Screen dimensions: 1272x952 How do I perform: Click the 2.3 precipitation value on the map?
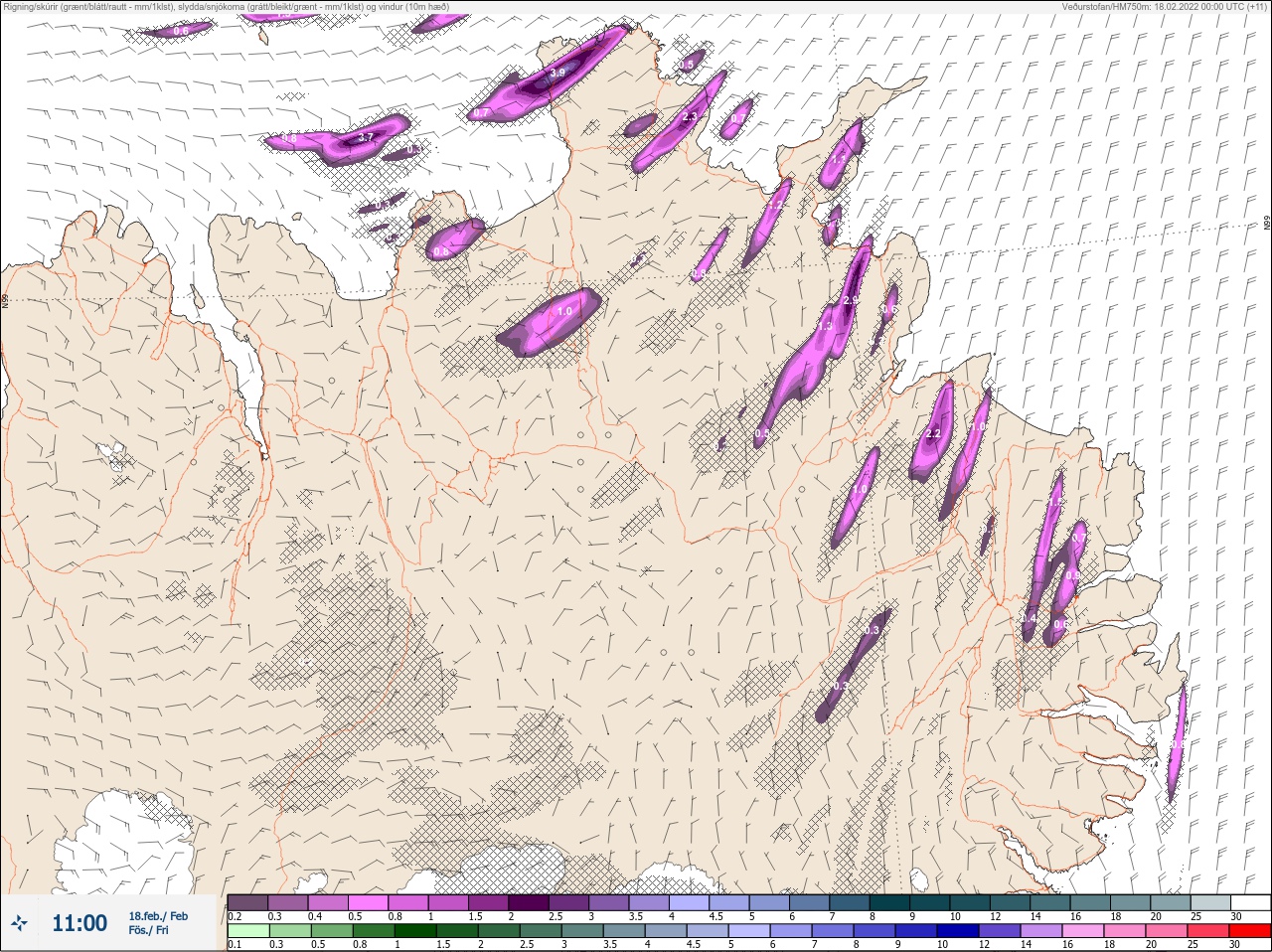coord(691,117)
